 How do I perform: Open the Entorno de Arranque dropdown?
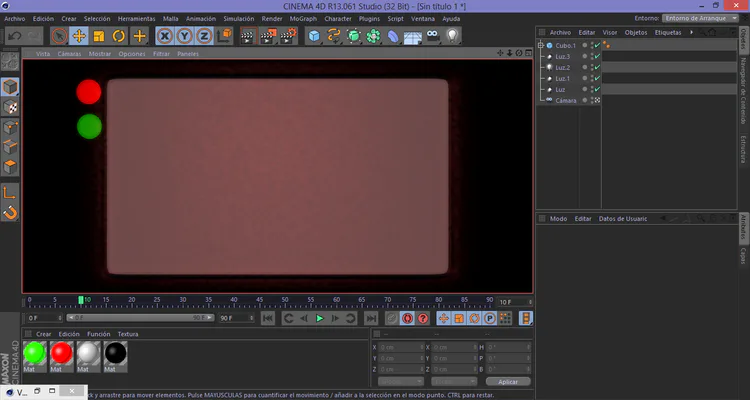701,18
